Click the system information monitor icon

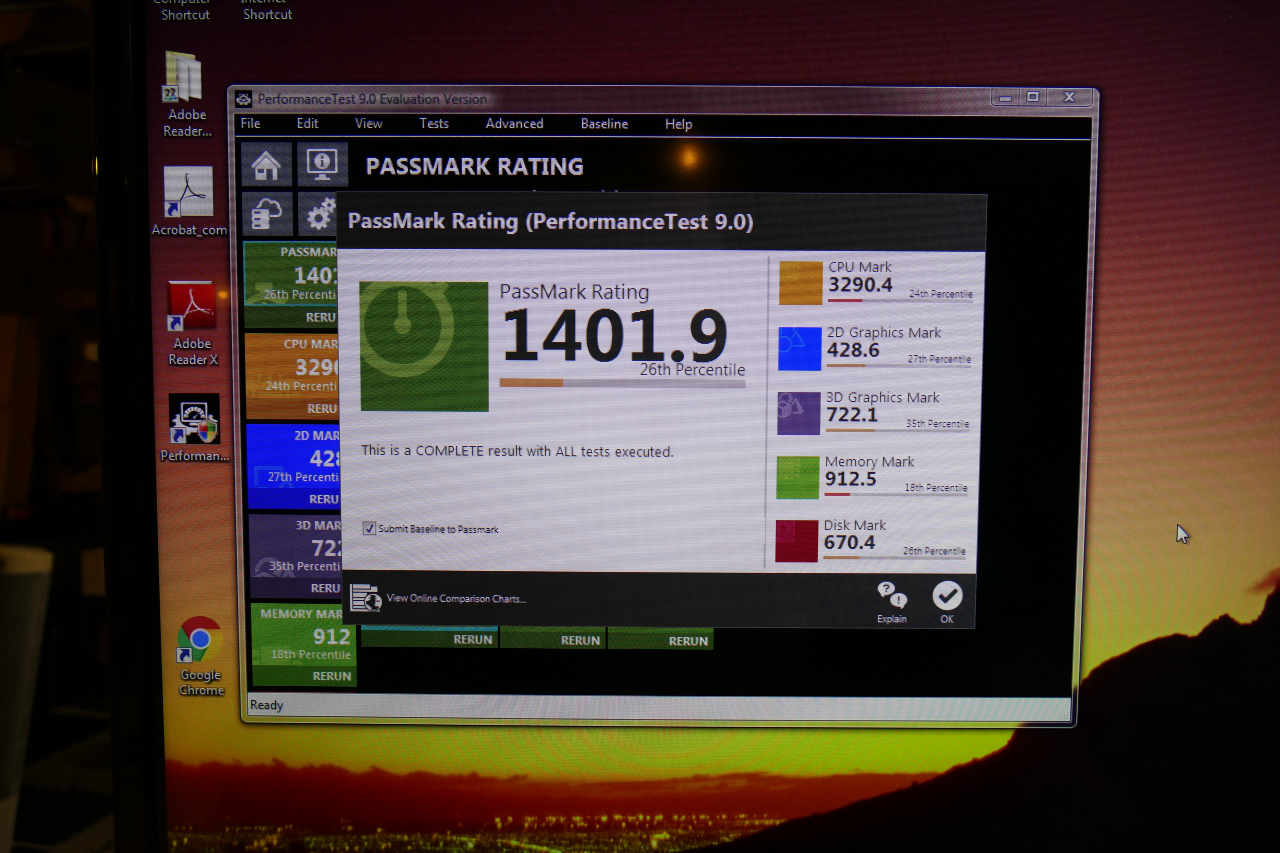point(322,164)
